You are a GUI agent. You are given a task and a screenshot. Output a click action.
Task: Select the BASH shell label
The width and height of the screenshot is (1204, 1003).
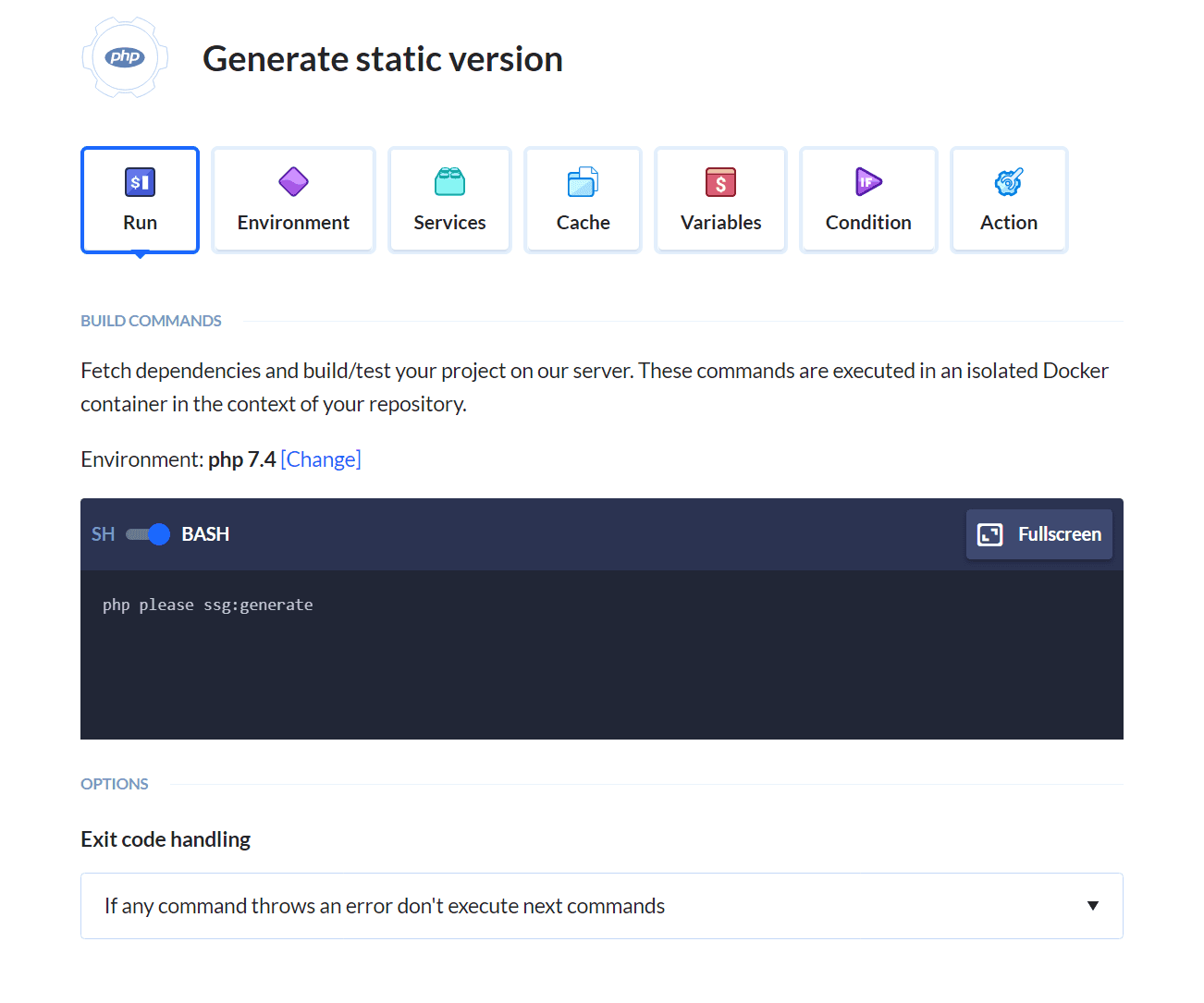(x=205, y=534)
